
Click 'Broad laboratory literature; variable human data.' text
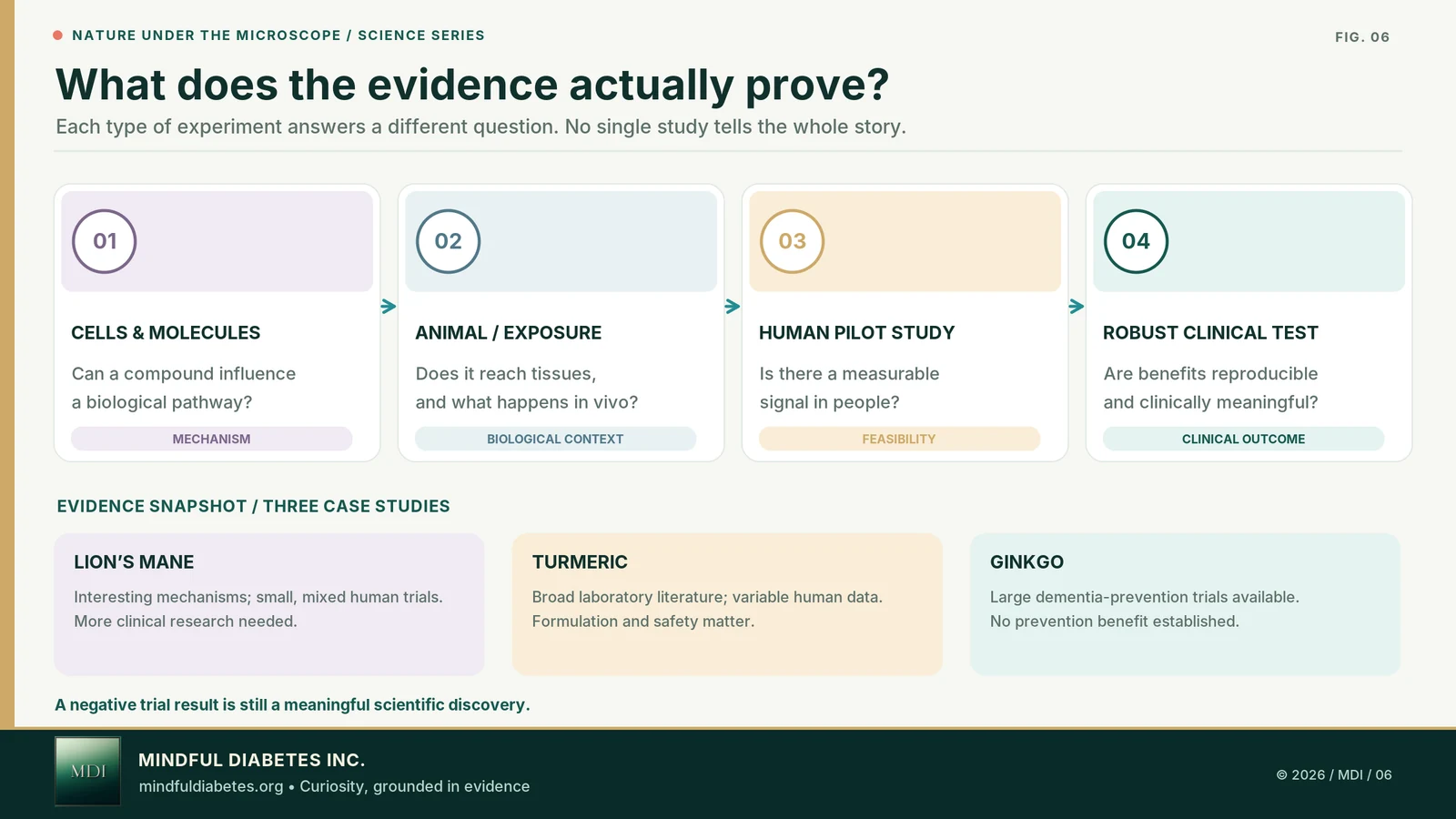coord(707,597)
